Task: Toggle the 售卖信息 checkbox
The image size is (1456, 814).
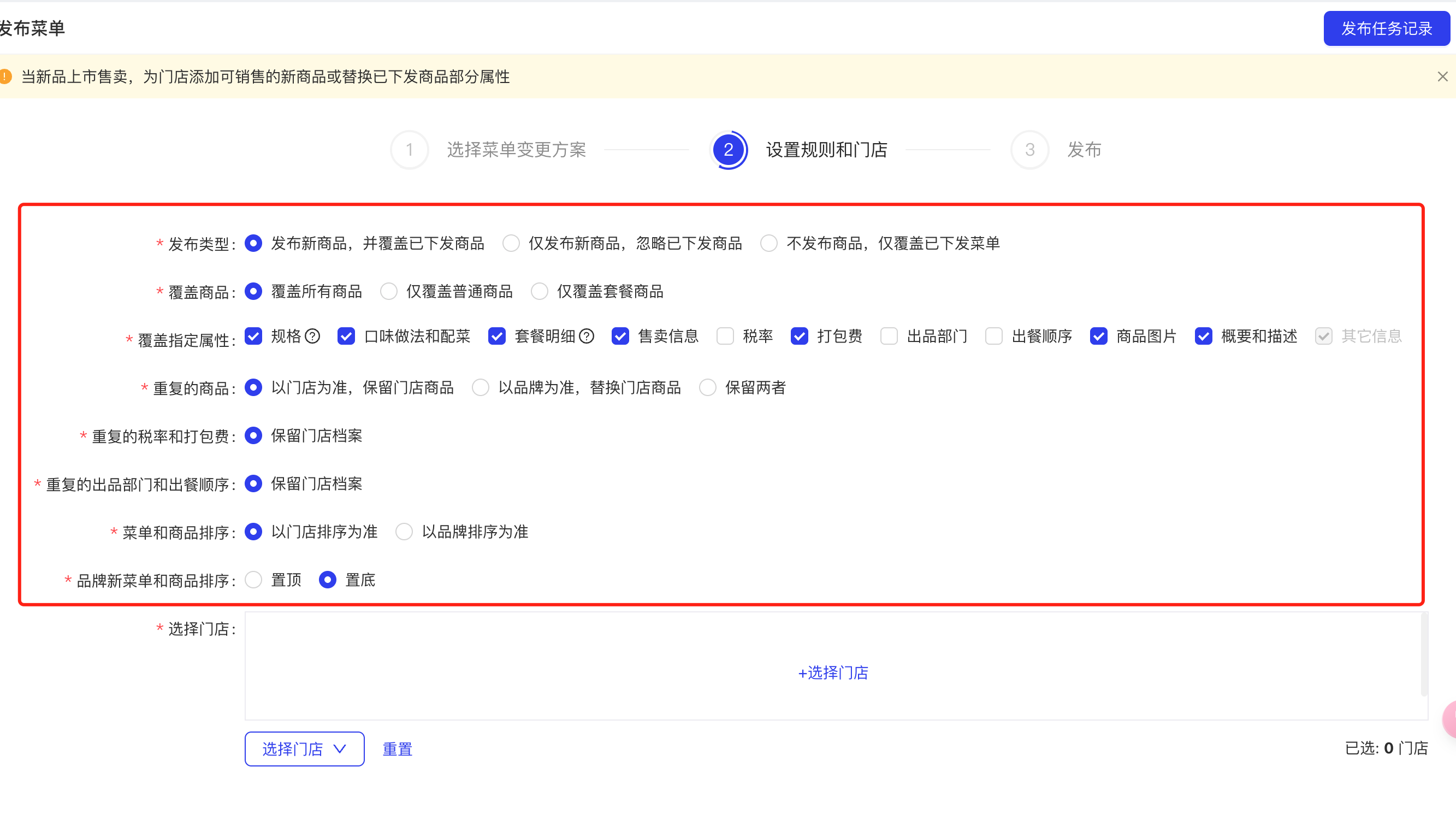Action: click(x=620, y=337)
